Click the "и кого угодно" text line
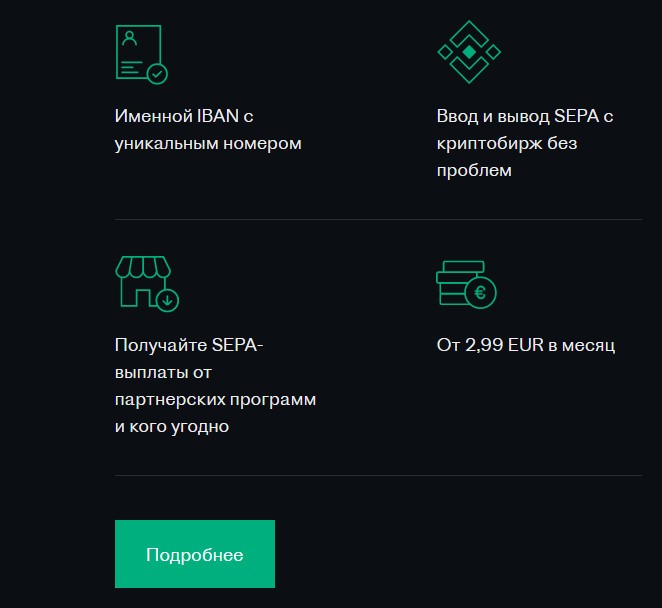 [172, 427]
